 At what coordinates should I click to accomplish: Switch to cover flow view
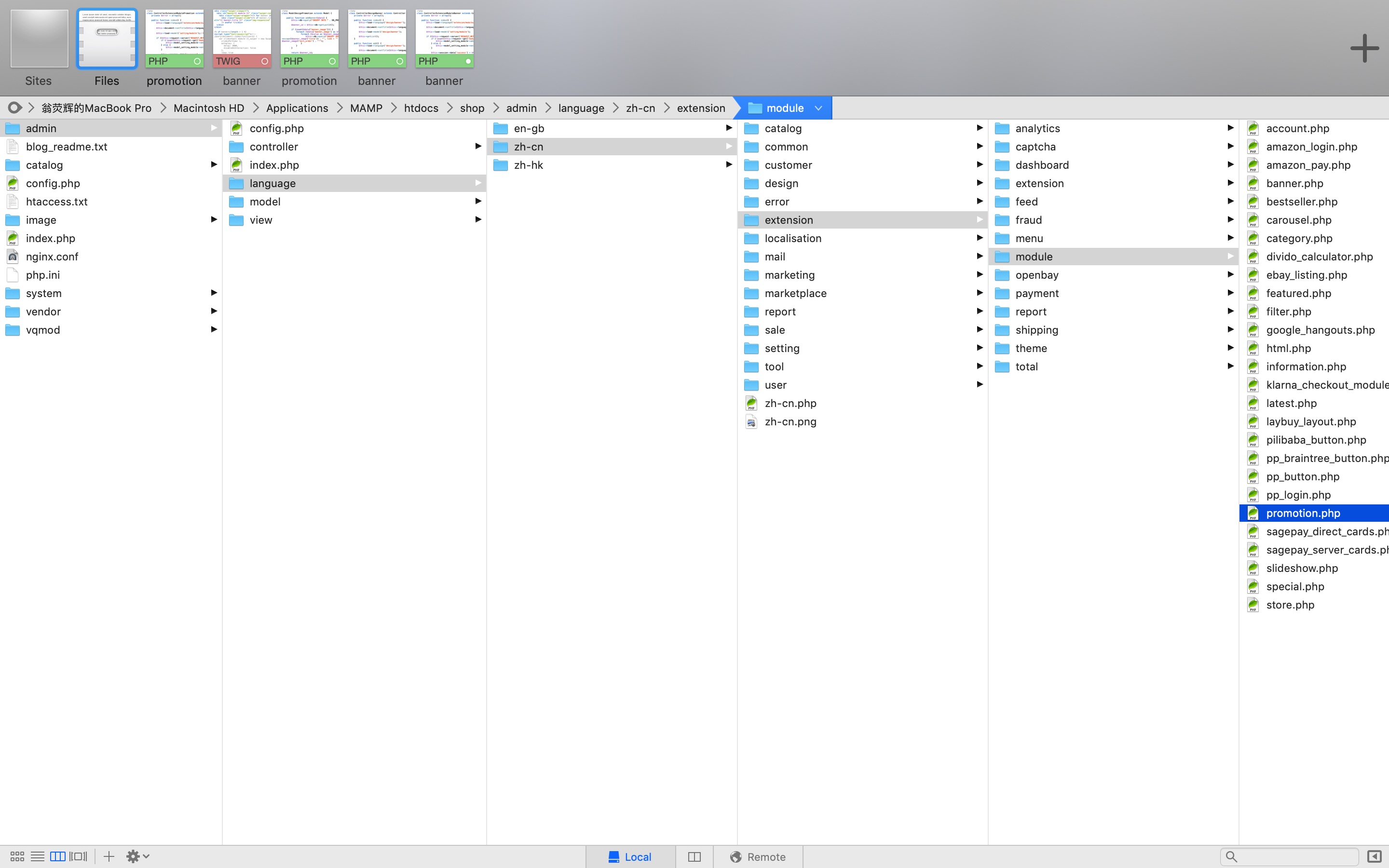point(78,856)
